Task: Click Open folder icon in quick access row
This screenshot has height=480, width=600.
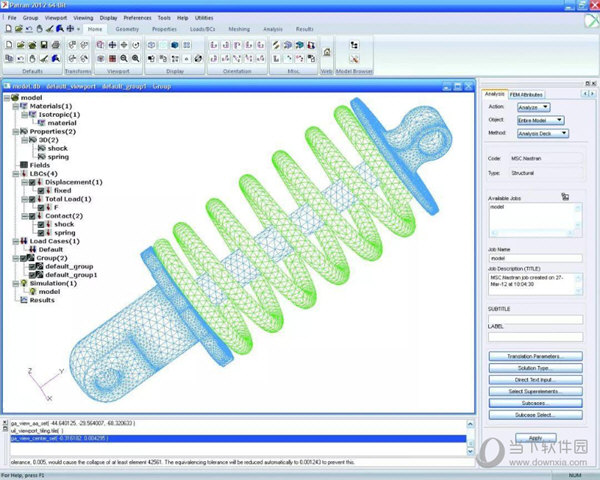Action: [x=18, y=29]
